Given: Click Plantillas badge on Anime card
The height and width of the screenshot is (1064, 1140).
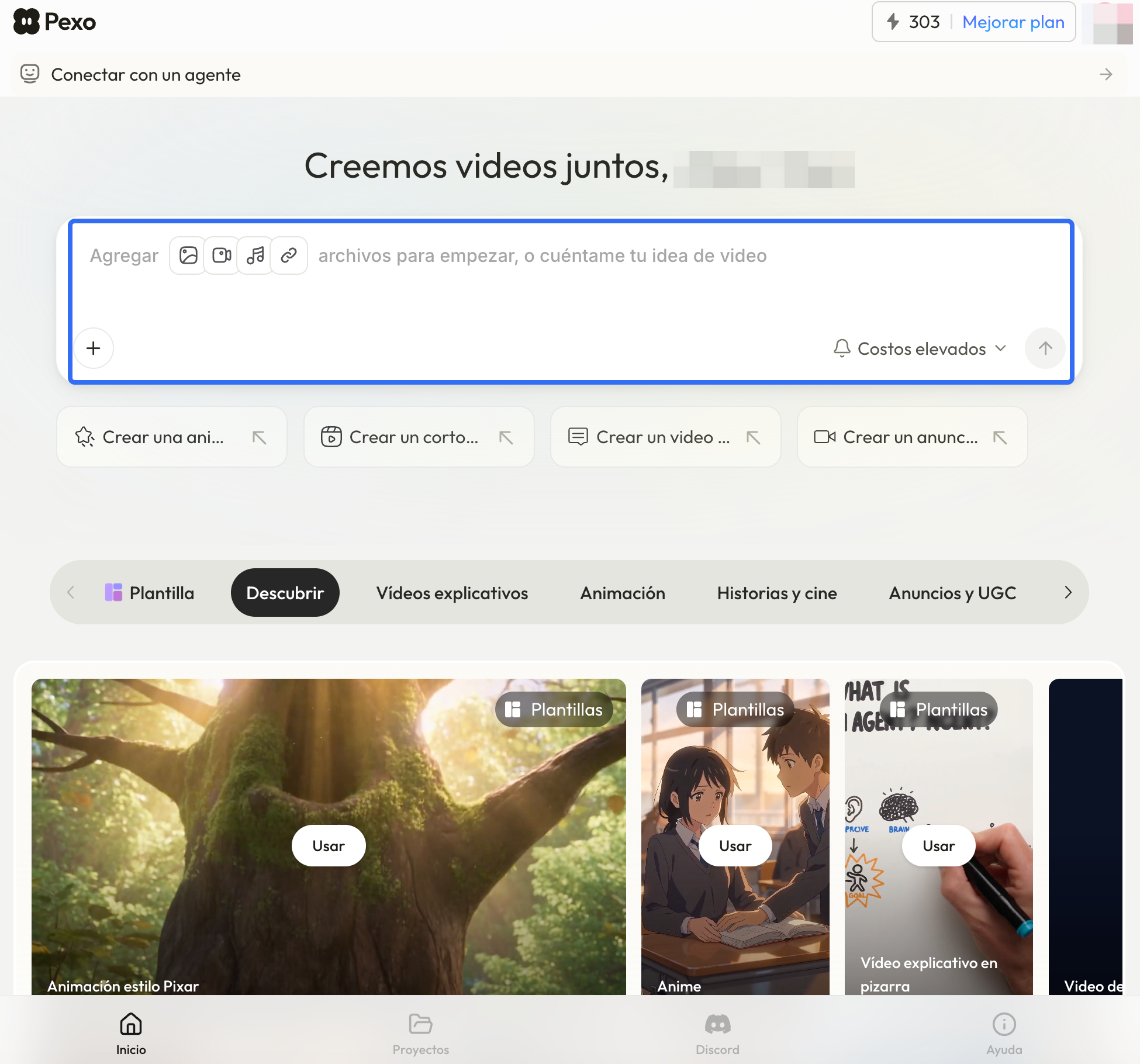Looking at the screenshot, I should coord(735,710).
